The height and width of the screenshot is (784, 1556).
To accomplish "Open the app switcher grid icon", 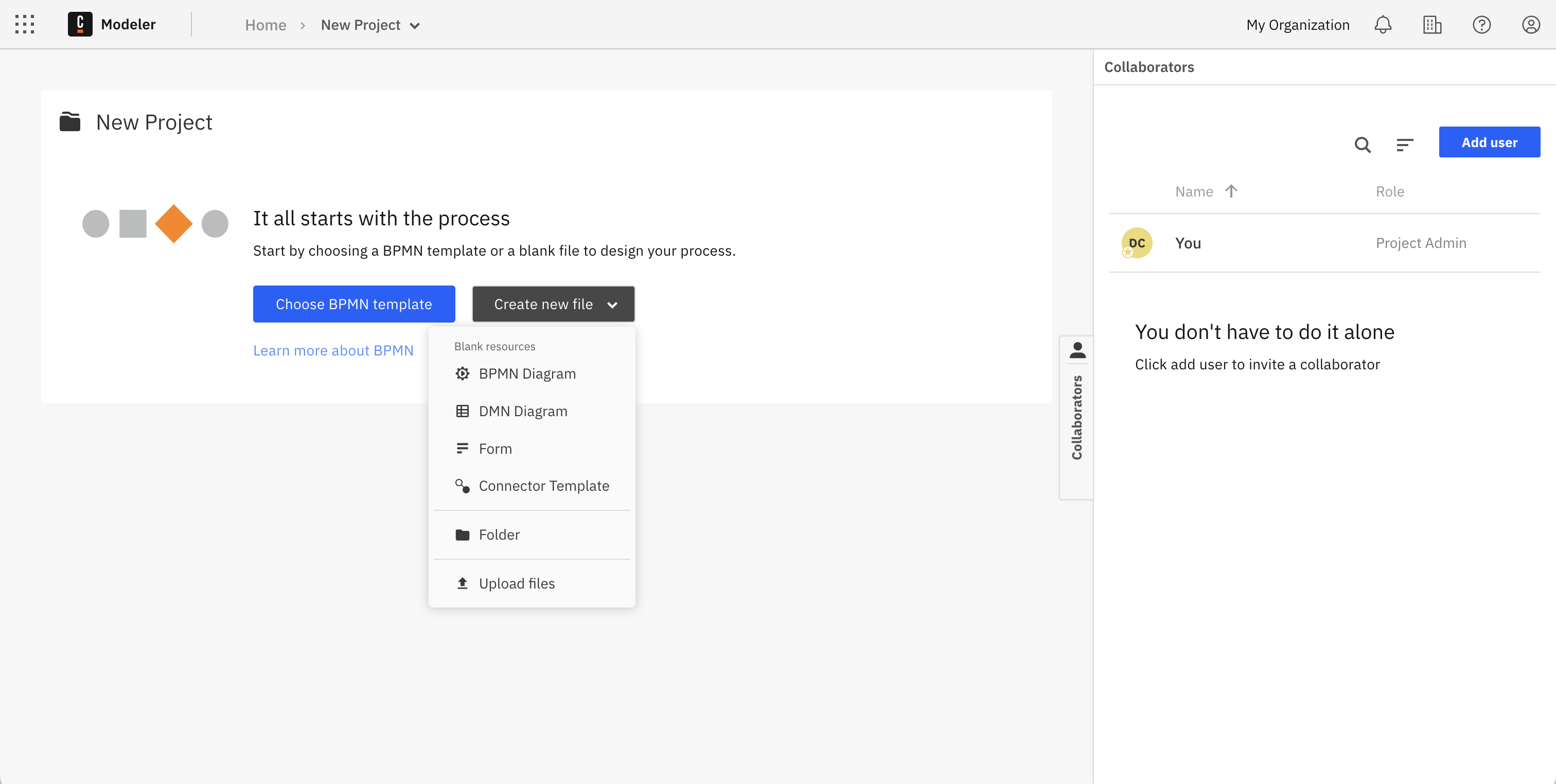I will coord(25,25).
